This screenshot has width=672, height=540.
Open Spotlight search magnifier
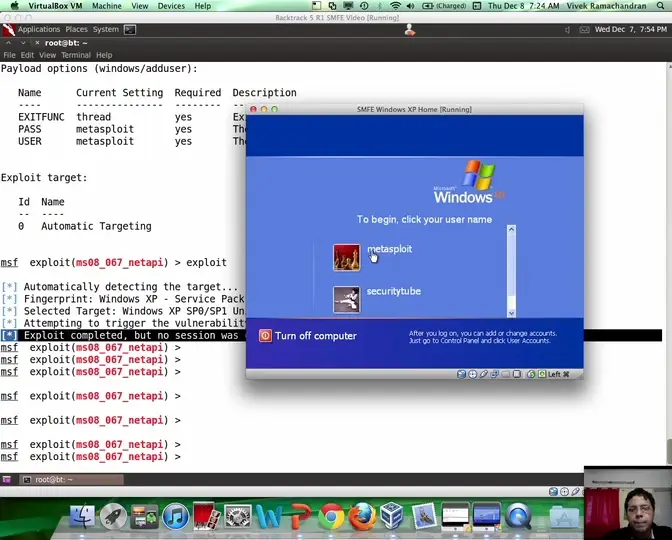(661, 6)
